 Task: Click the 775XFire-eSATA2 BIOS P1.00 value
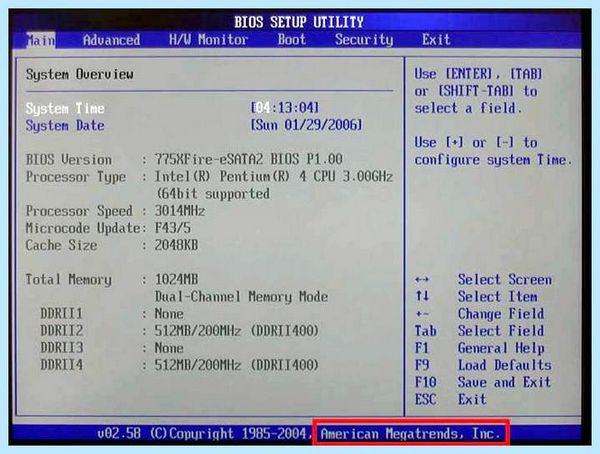point(249,159)
